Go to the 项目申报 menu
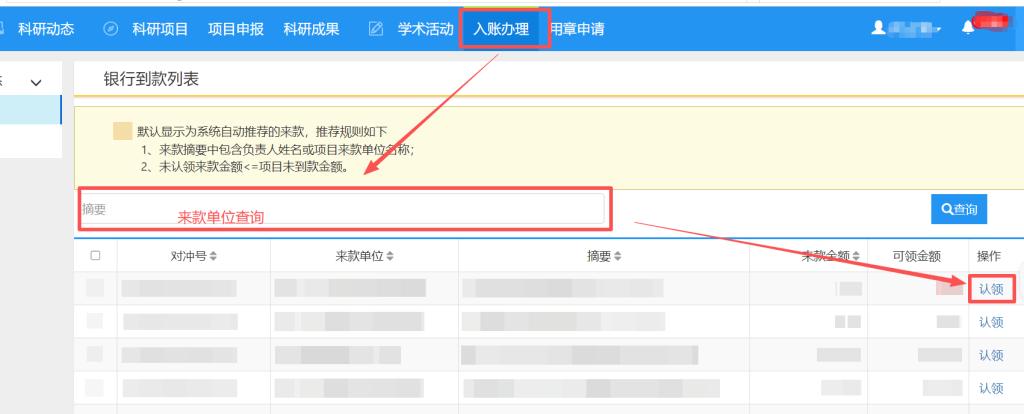The height and width of the screenshot is (414, 1024). click(236, 29)
